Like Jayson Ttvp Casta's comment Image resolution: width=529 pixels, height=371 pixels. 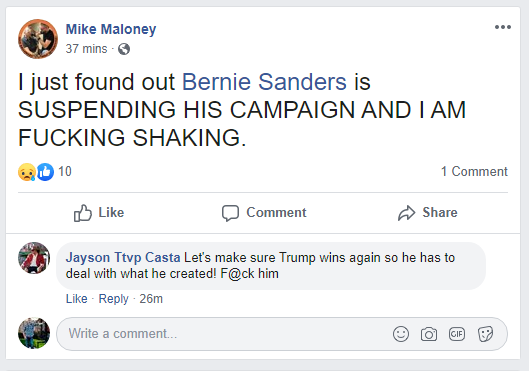pos(77,299)
